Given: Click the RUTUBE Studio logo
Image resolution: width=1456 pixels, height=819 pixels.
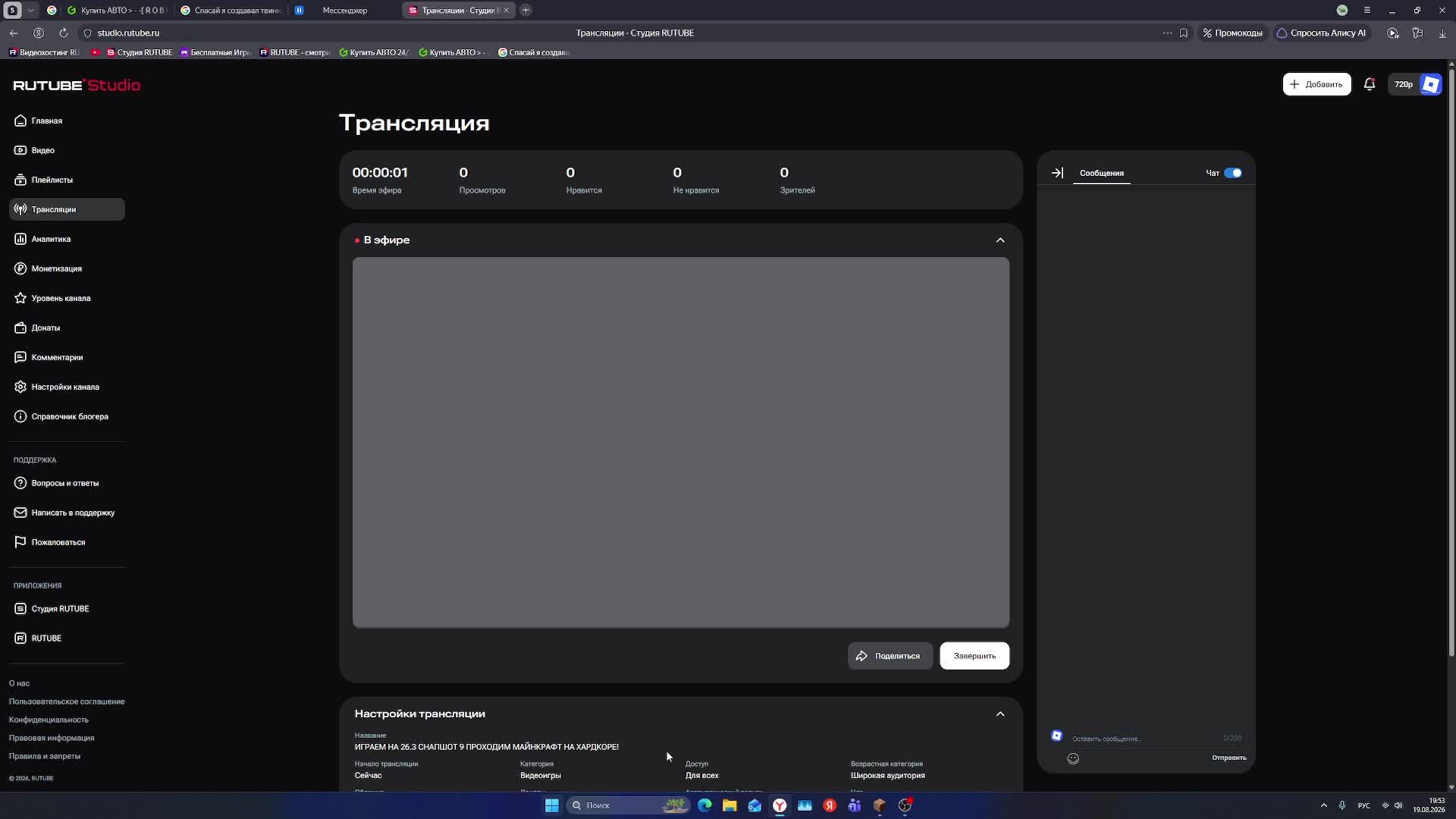Looking at the screenshot, I should point(77,85).
